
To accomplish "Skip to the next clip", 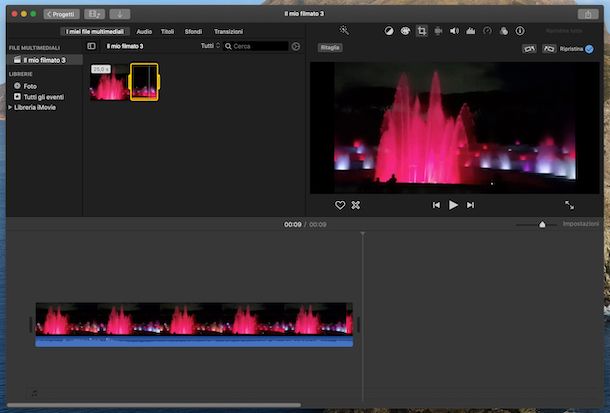I will pos(470,205).
